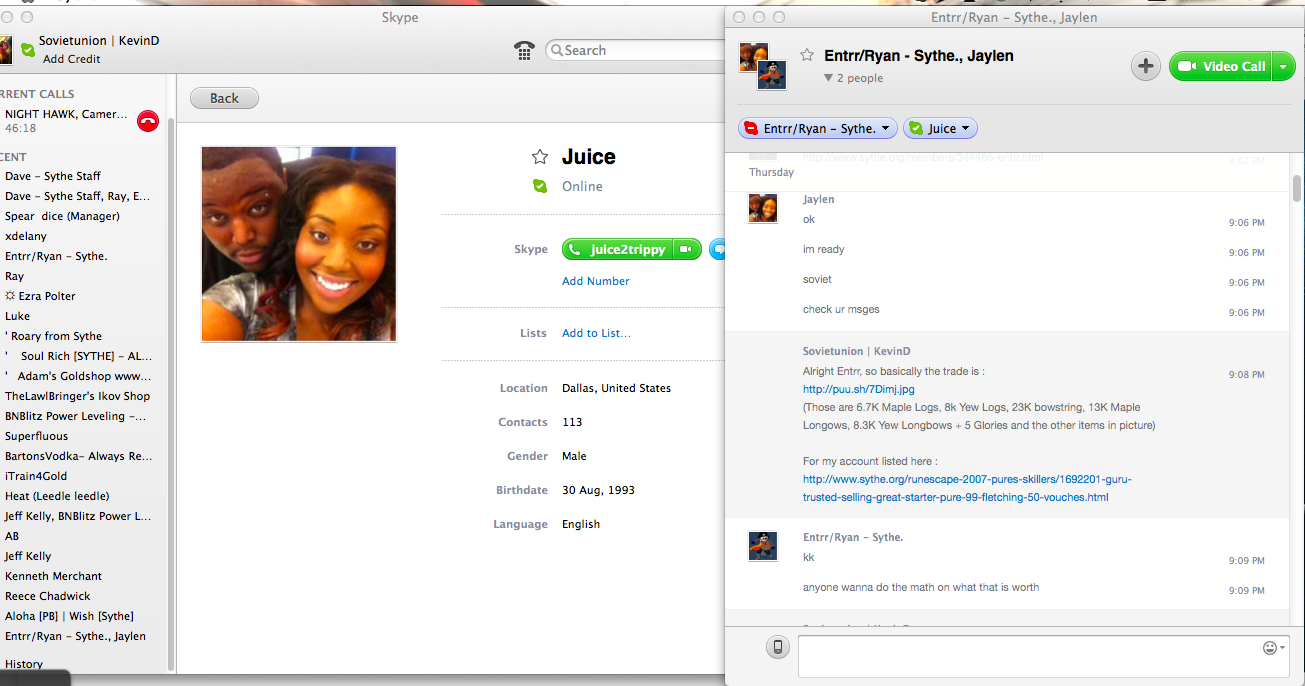Call juice2trippy with the green call button
This screenshot has width=1305, height=686.
point(617,250)
